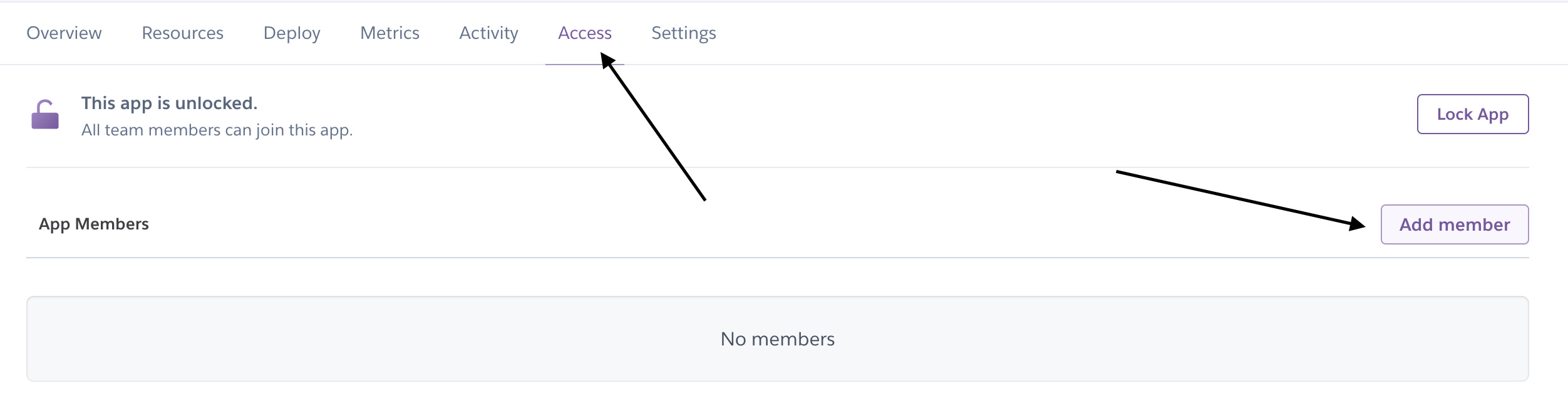The image size is (1568, 410).
Task: Click the Lock App button
Action: coord(1472,114)
